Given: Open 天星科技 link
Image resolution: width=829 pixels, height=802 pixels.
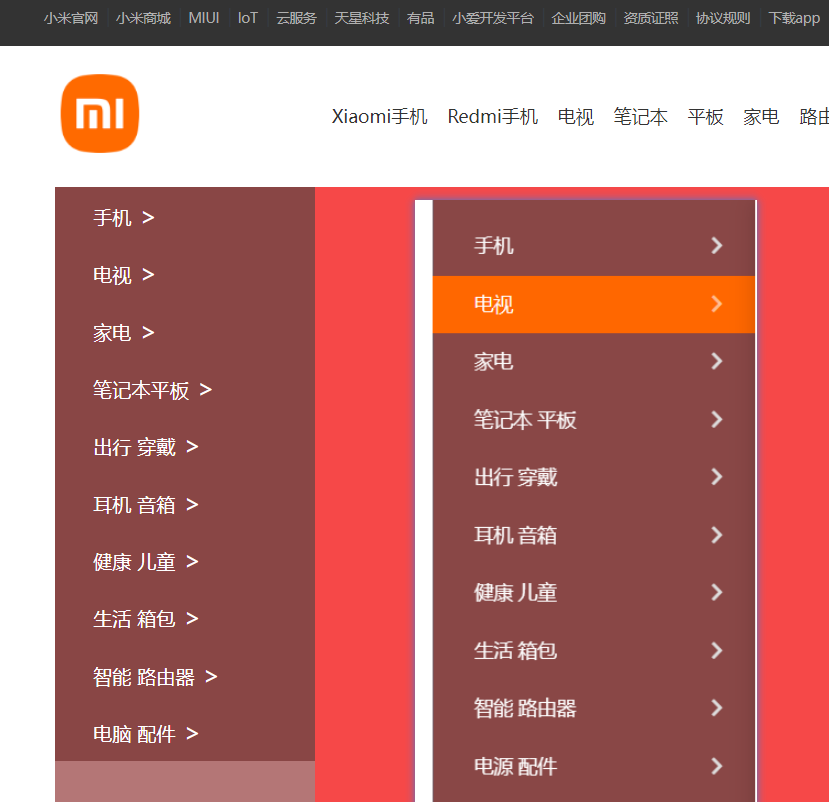Looking at the screenshot, I should coord(362,19).
